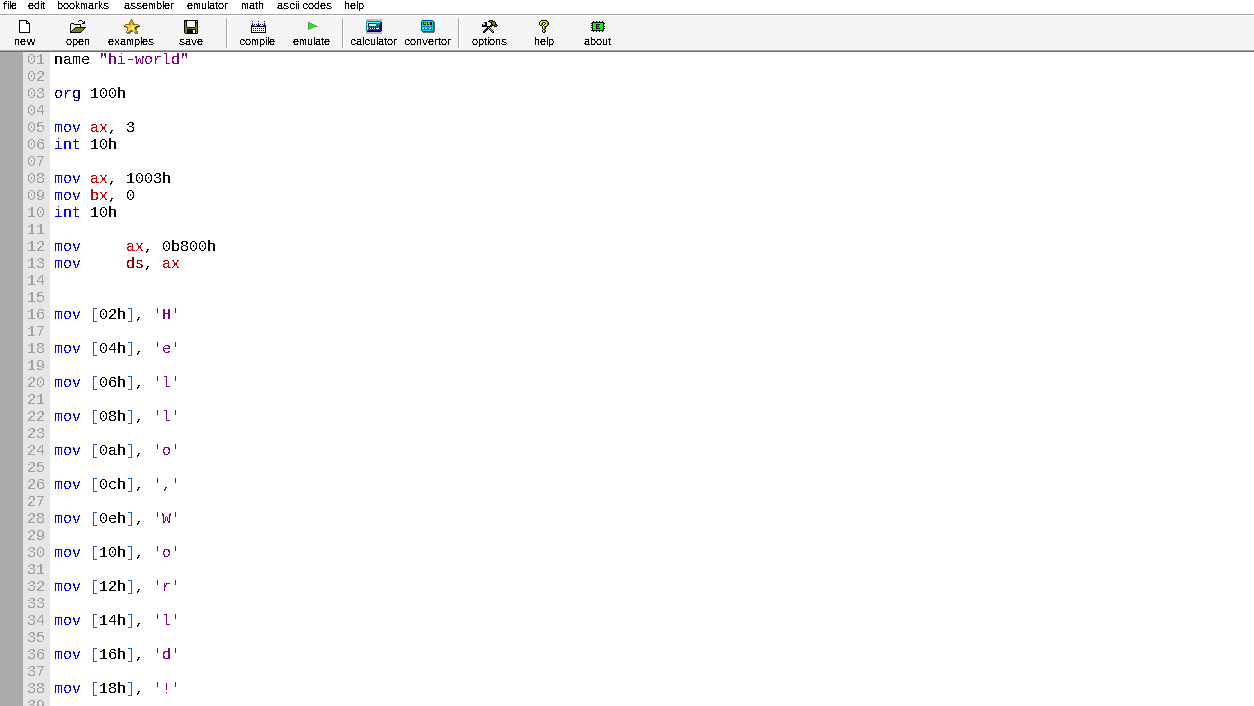
Task: Expand the bookmarks menu
Action: coord(83,6)
